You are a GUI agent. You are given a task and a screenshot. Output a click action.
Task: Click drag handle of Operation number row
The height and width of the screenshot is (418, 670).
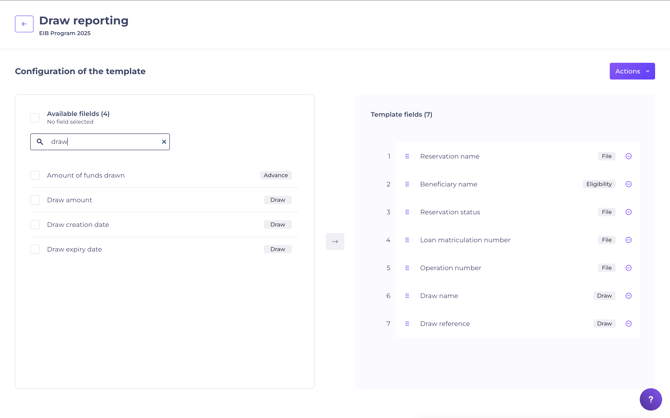click(407, 268)
